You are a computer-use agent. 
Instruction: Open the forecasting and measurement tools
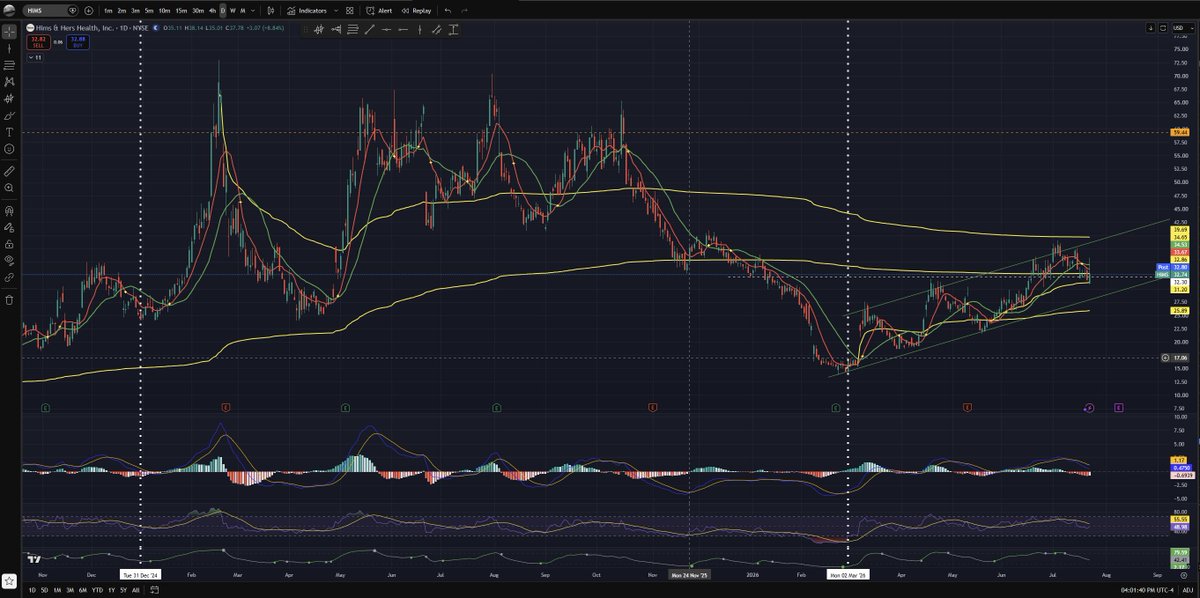coord(8,98)
